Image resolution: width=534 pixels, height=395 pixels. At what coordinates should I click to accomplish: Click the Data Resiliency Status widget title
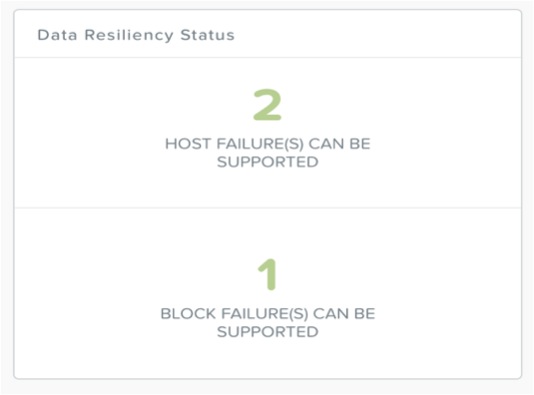click(x=136, y=35)
